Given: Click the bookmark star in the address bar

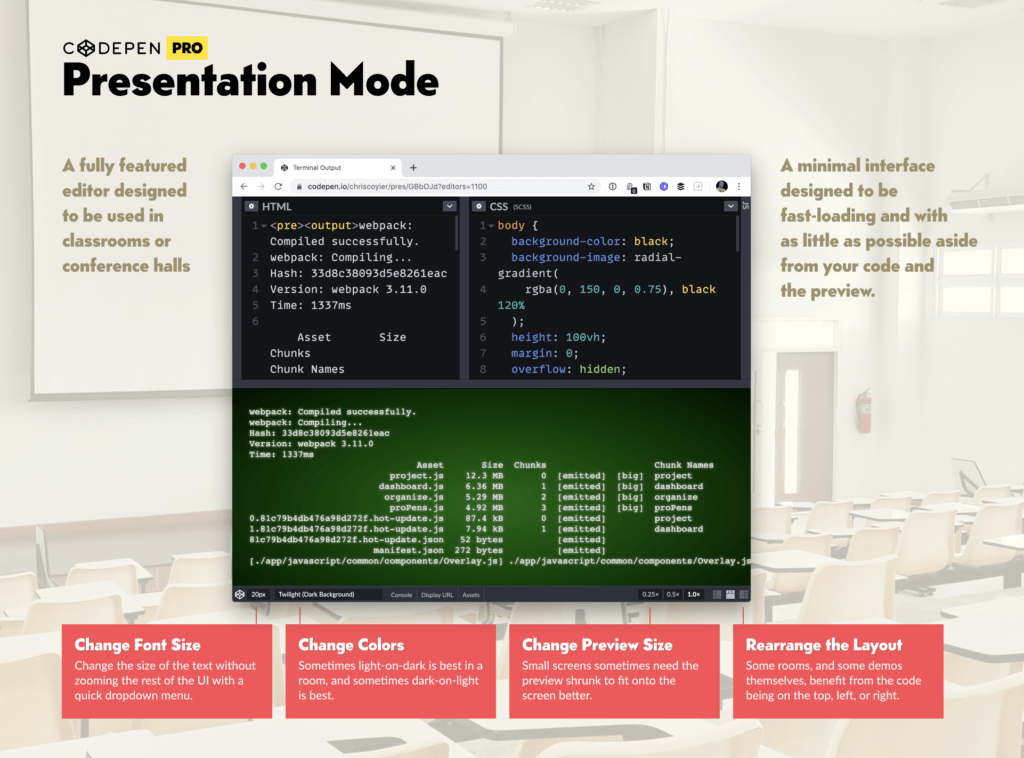Looking at the screenshot, I should pyautogui.click(x=591, y=185).
